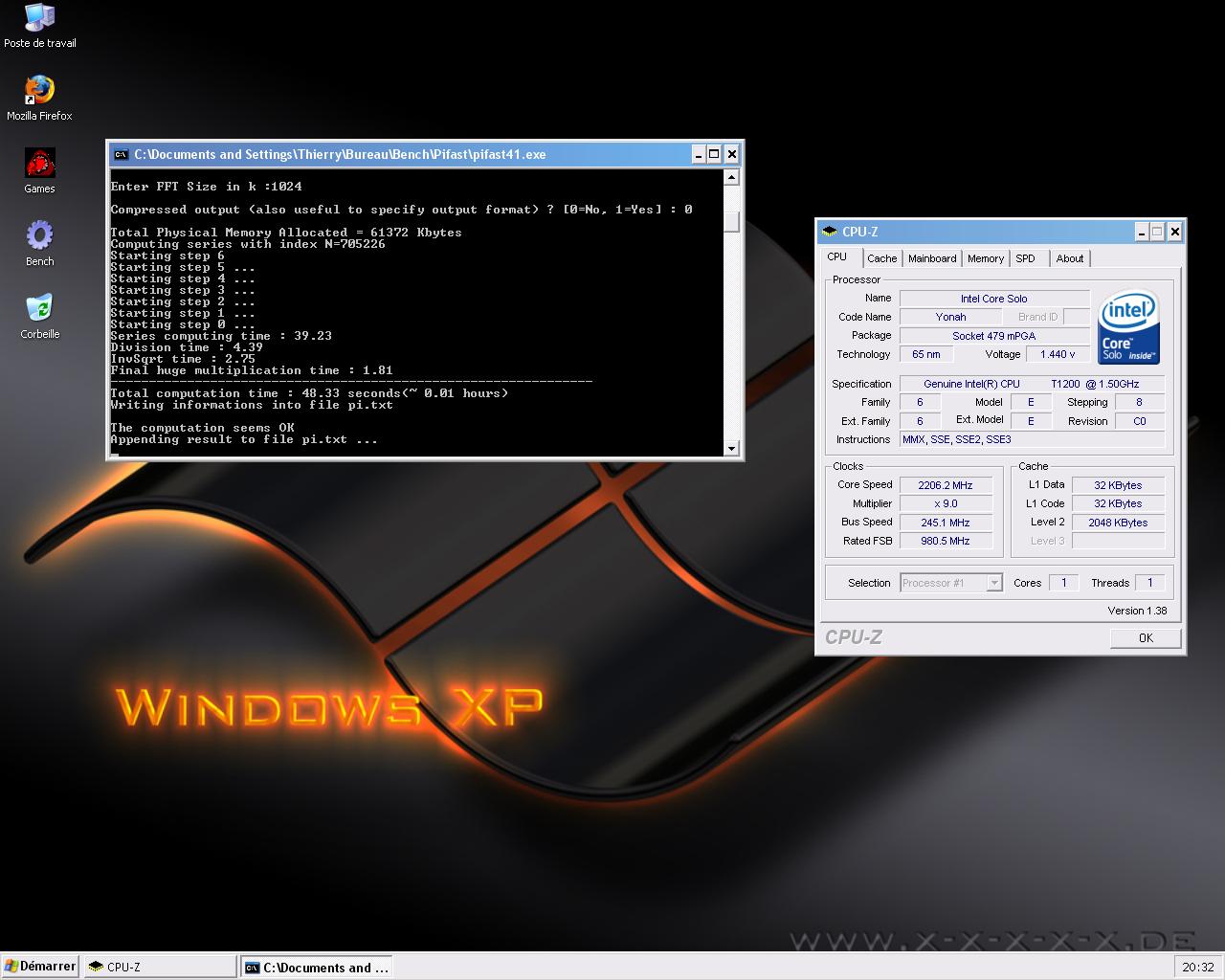Click the Voltage value '1.440 v'
1225x980 pixels.
coord(1058,354)
